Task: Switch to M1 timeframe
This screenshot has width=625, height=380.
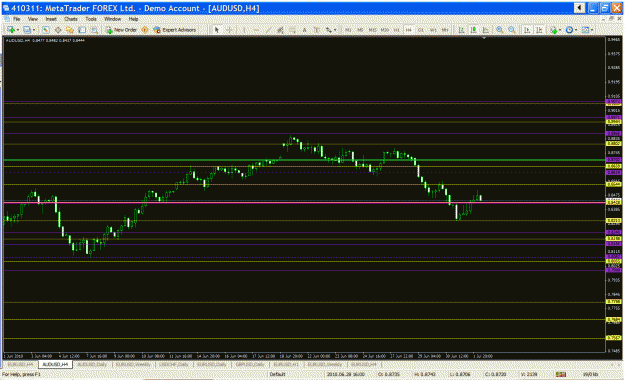Action: pyautogui.click(x=348, y=30)
